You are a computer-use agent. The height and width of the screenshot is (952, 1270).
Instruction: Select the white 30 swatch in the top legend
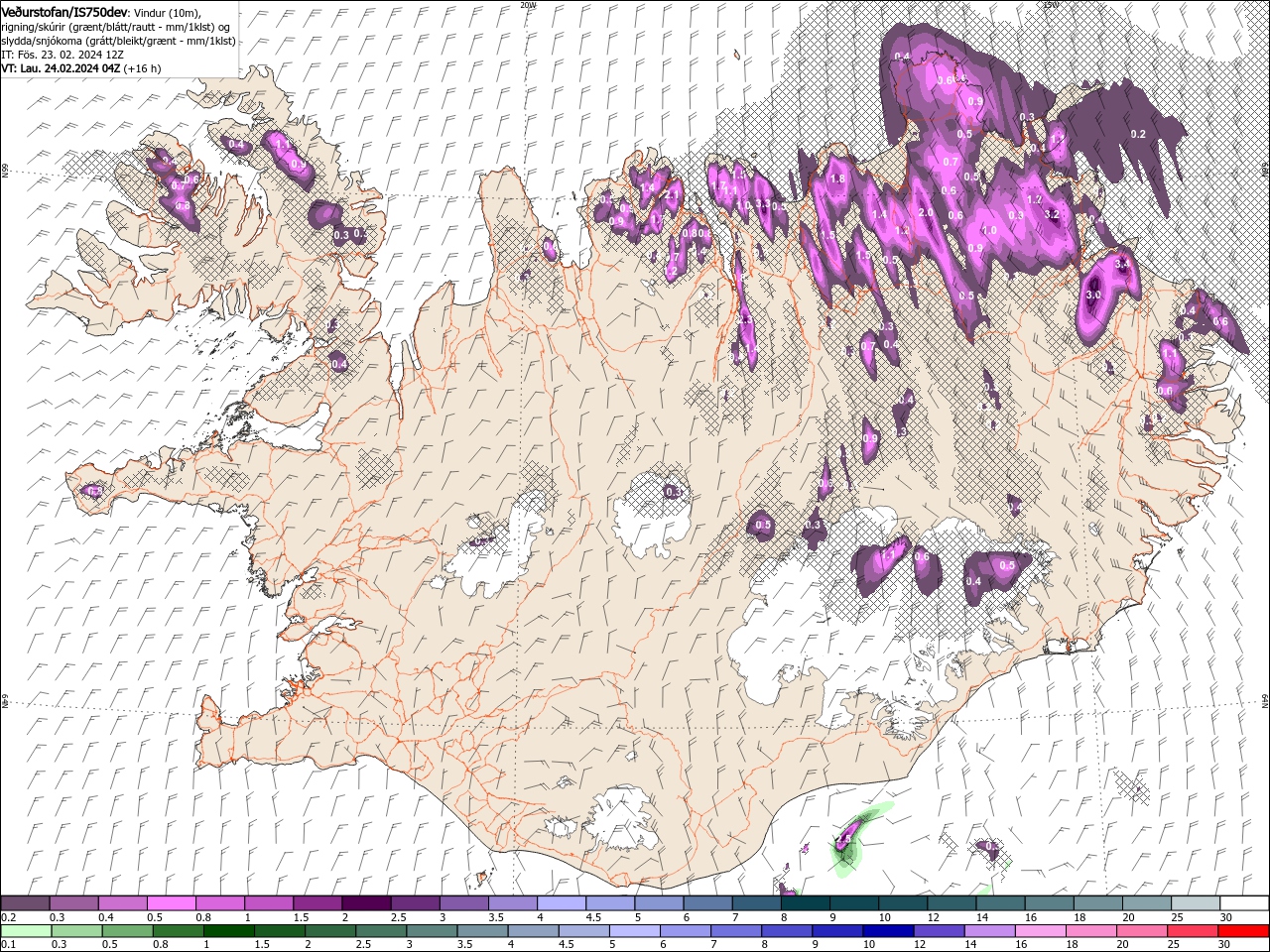click(1244, 903)
